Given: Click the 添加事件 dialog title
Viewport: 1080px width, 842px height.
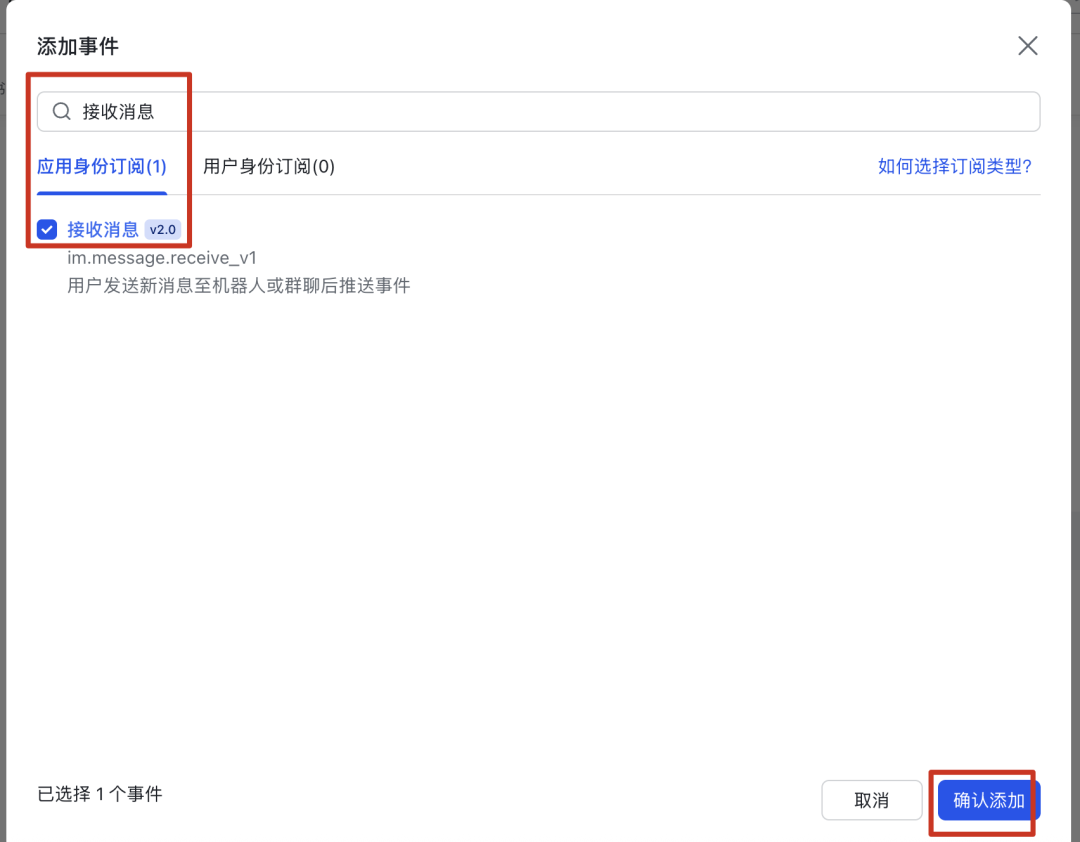Looking at the screenshot, I should coord(77,45).
